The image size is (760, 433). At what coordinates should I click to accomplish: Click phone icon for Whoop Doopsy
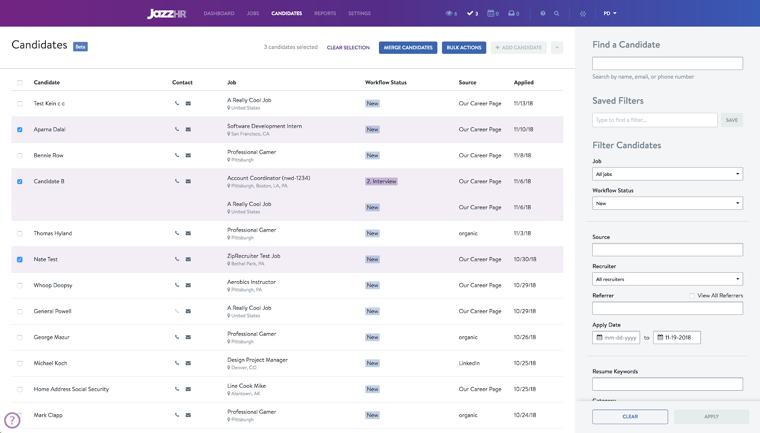(x=177, y=285)
